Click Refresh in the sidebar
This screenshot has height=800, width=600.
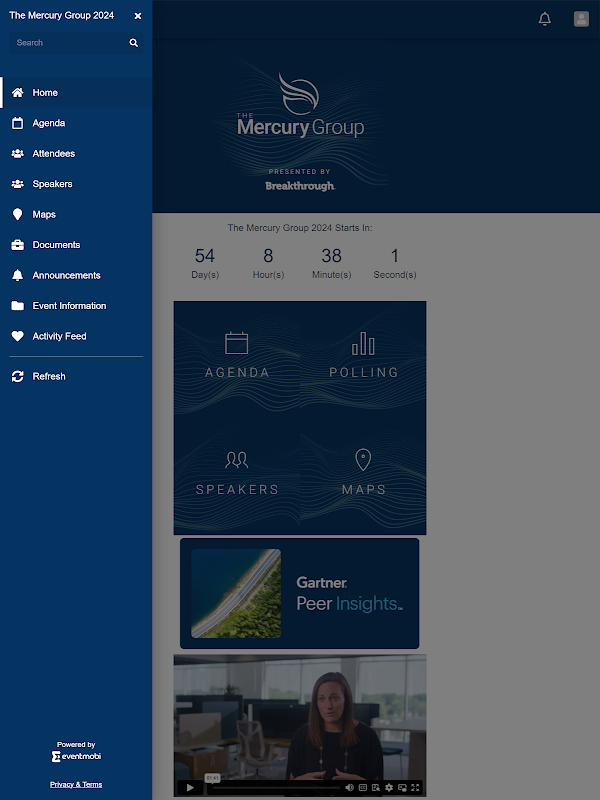(77, 377)
